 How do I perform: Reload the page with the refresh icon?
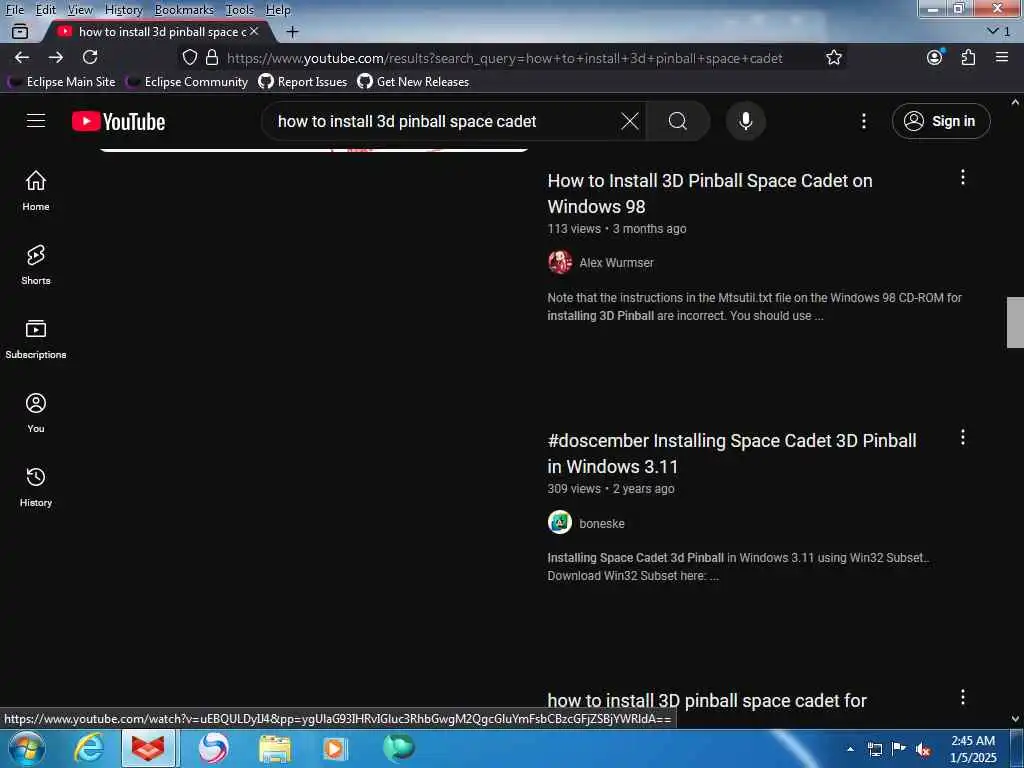click(90, 57)
